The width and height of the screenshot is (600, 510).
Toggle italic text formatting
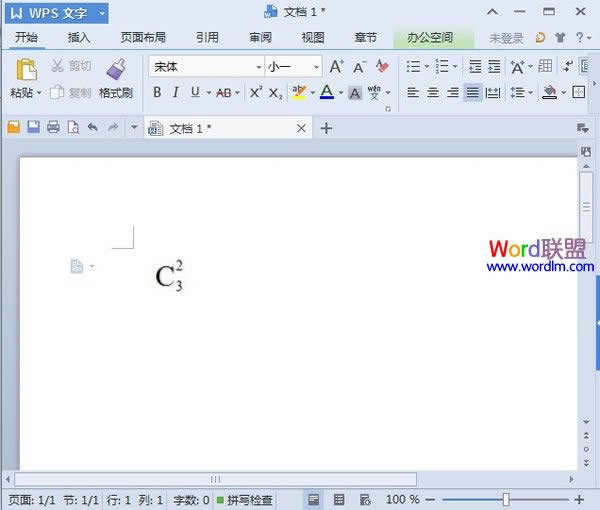pyautogui.click(x=176, y=92)
